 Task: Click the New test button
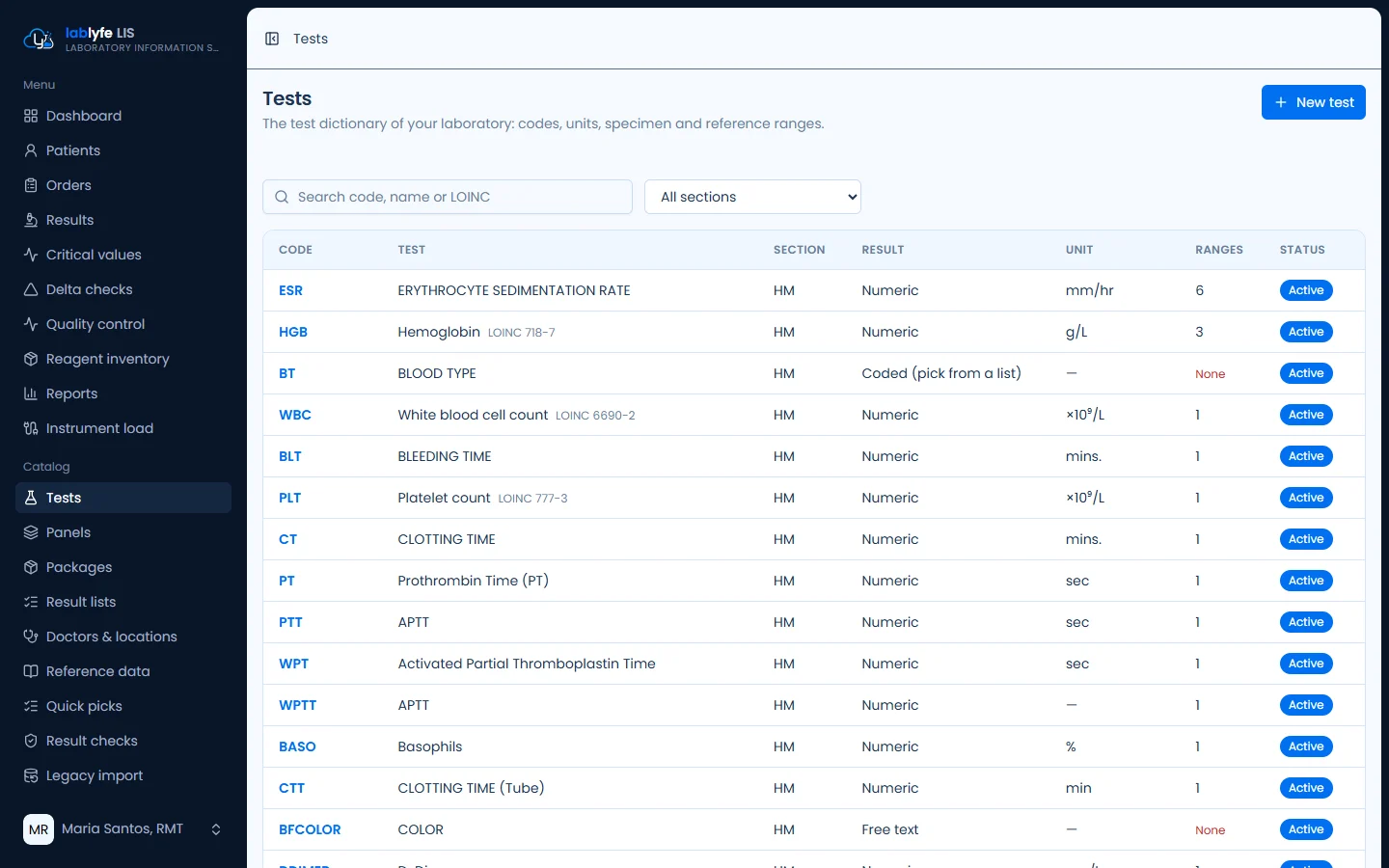coord(1314,102)
